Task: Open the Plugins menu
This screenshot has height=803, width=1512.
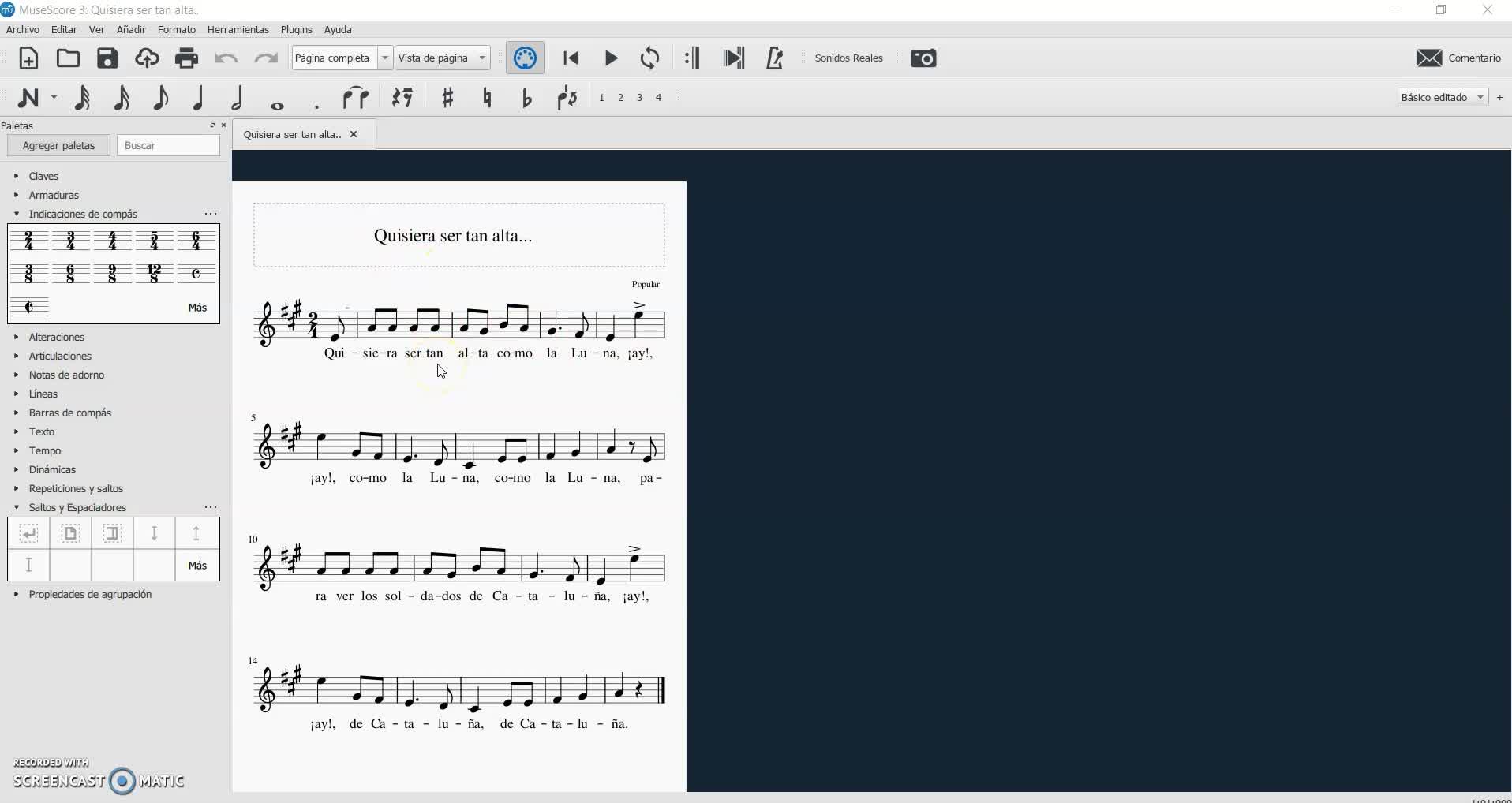Action: tap(297, 30)
